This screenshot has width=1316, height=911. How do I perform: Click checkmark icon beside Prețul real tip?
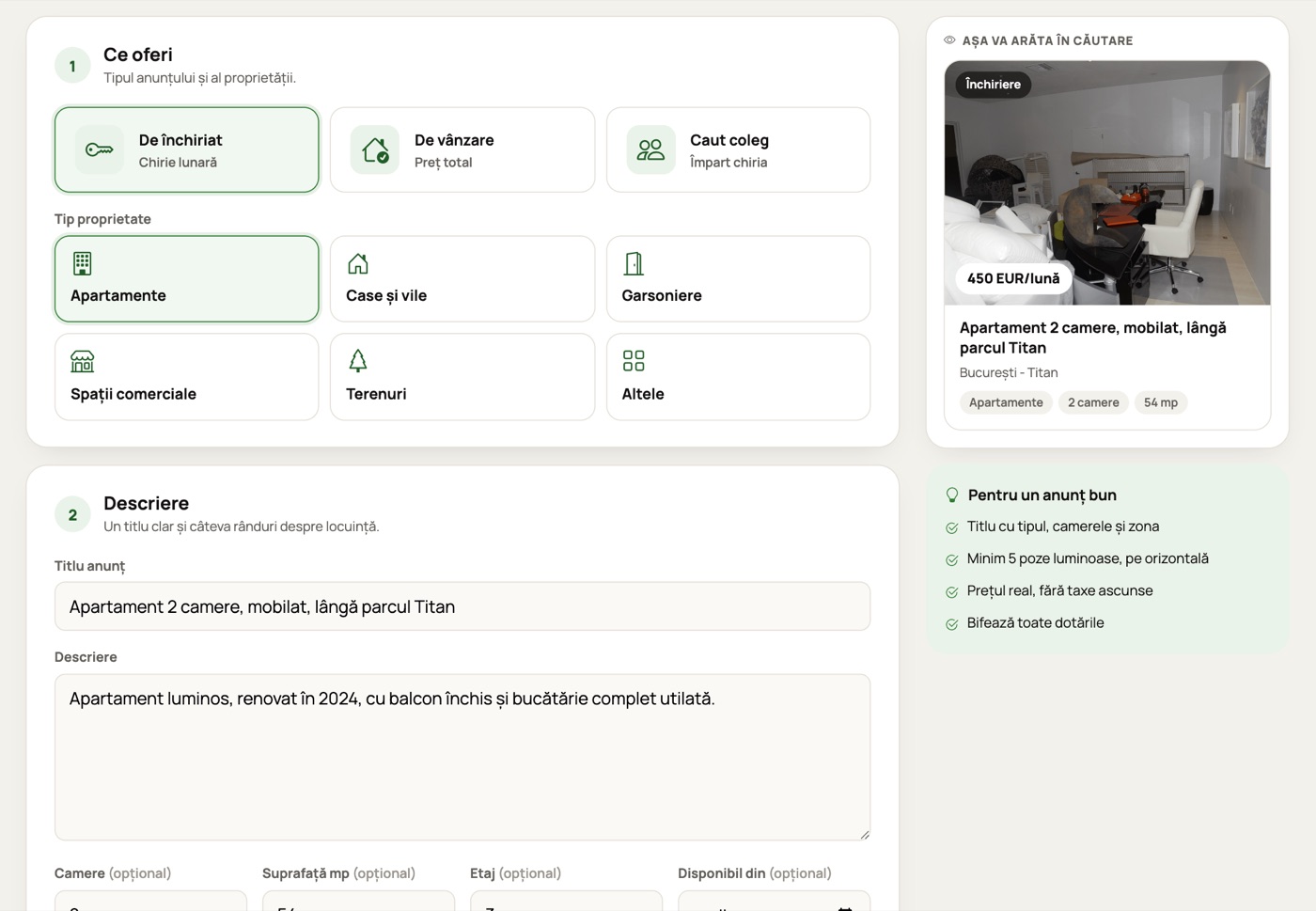click(952, 591)
